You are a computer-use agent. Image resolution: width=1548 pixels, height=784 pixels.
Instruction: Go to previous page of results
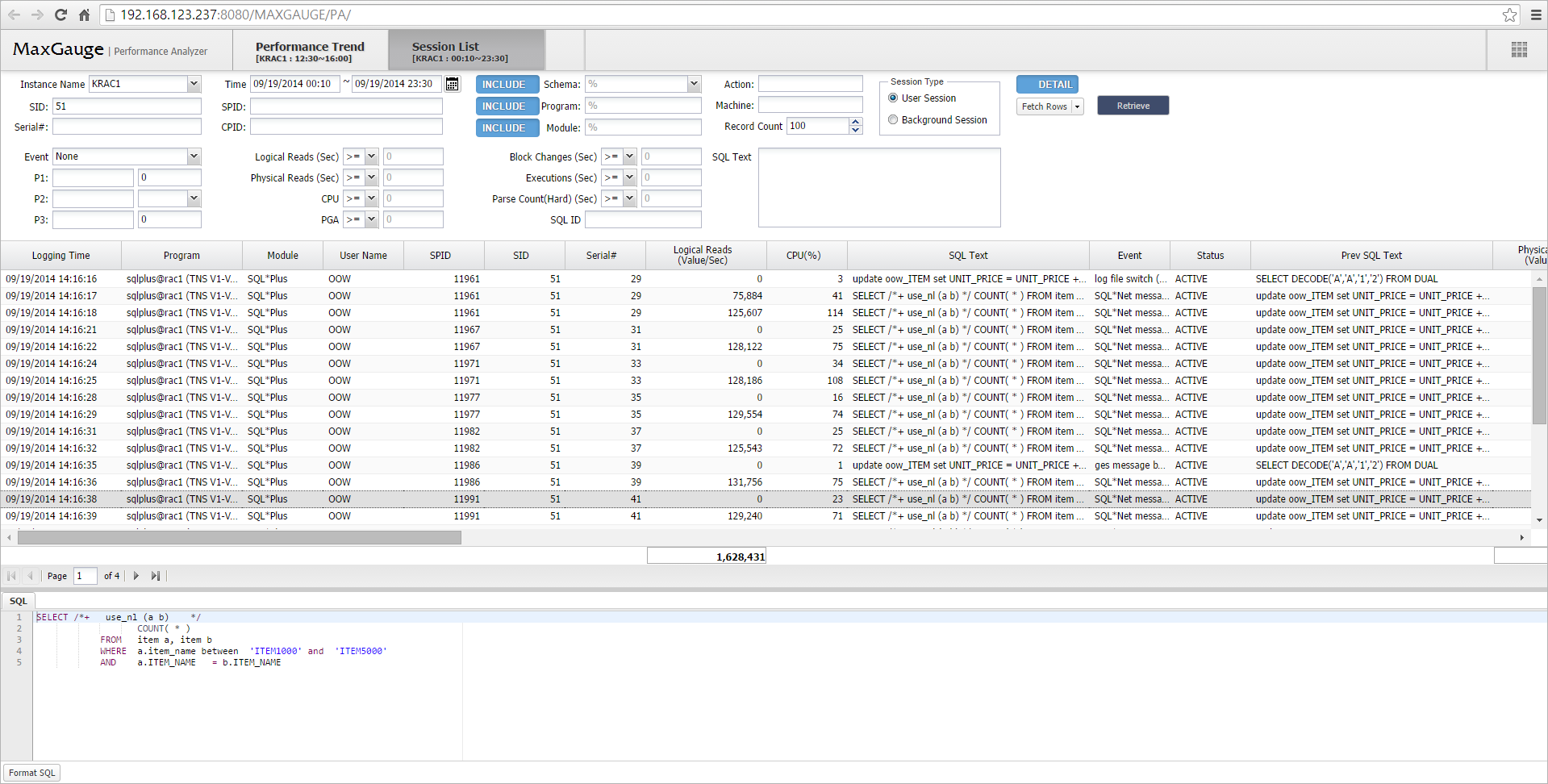point(30,576)
